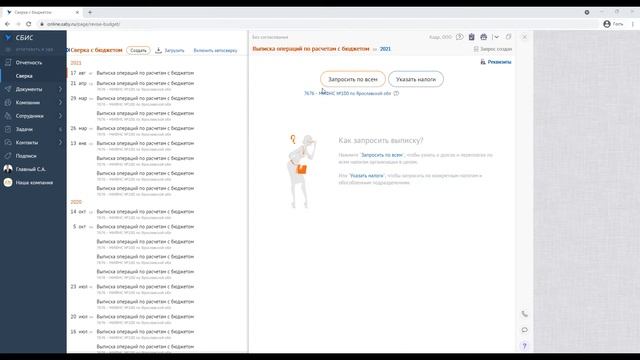Click the Документы paper-plane icon

(8, 89)
